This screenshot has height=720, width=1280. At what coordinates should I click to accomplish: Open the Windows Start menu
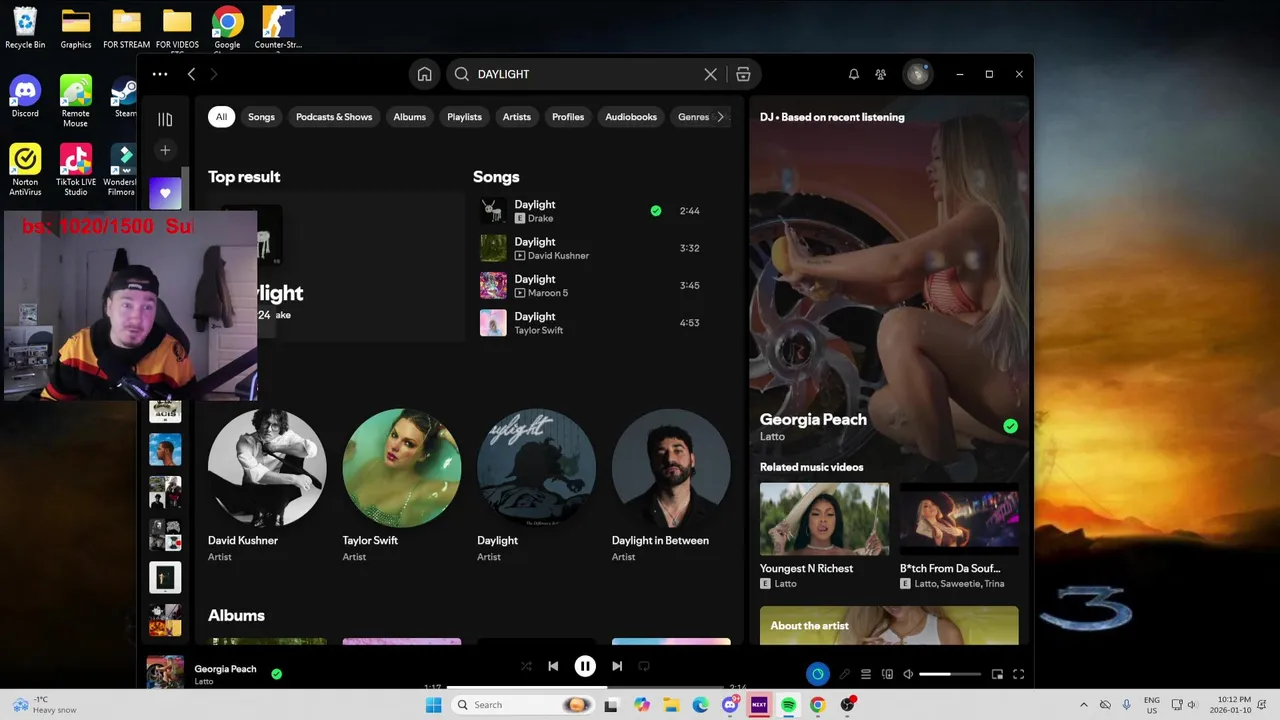pos(433,705)
